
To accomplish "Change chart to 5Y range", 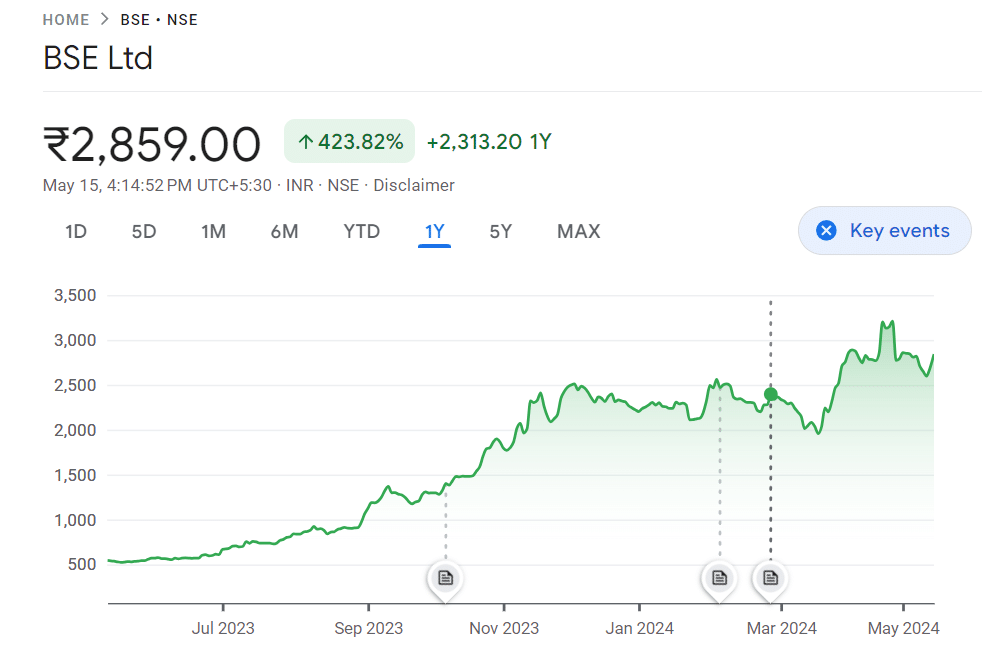I will 501,232.
